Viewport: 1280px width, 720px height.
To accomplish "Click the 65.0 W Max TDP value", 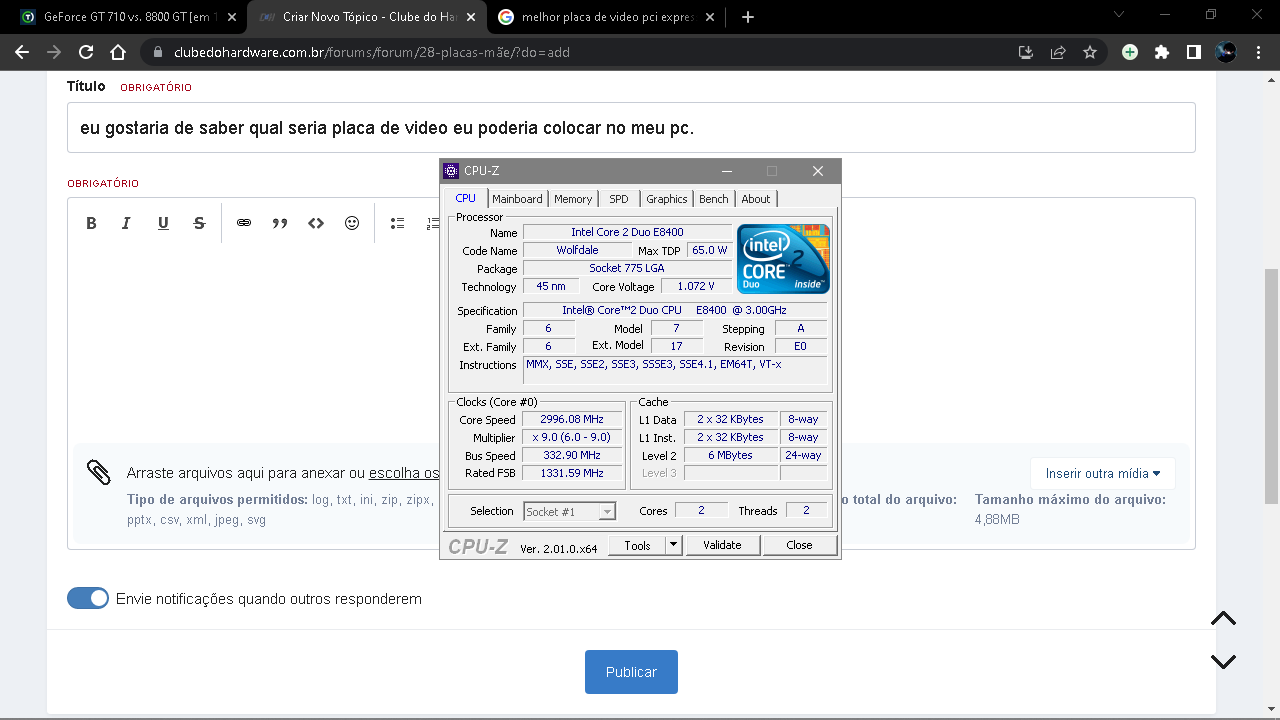I will pos(710,250).
